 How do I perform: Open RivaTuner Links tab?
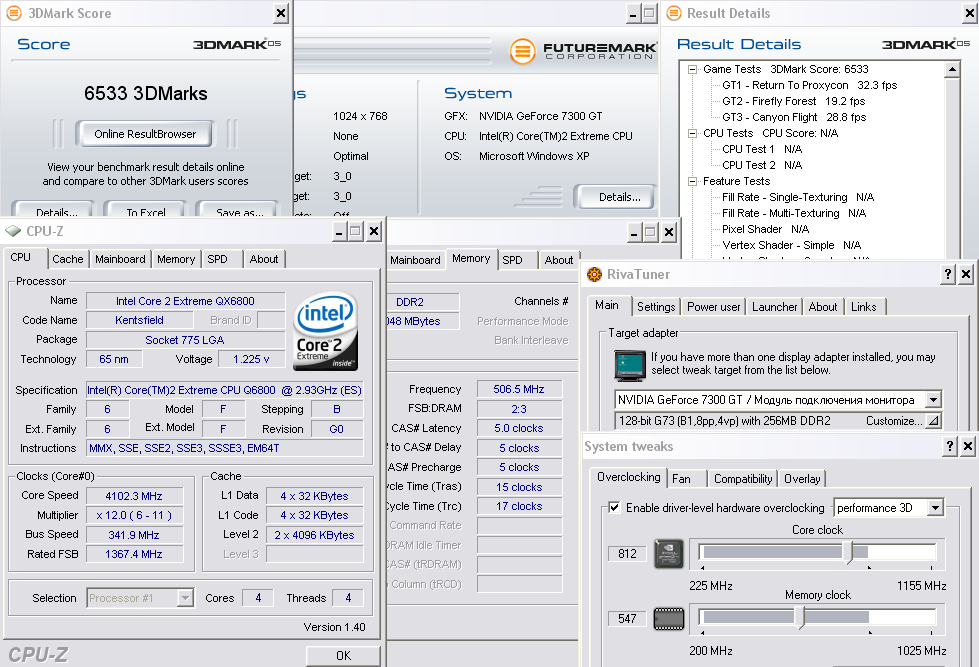pyautogui.click(x=863, y=307)
